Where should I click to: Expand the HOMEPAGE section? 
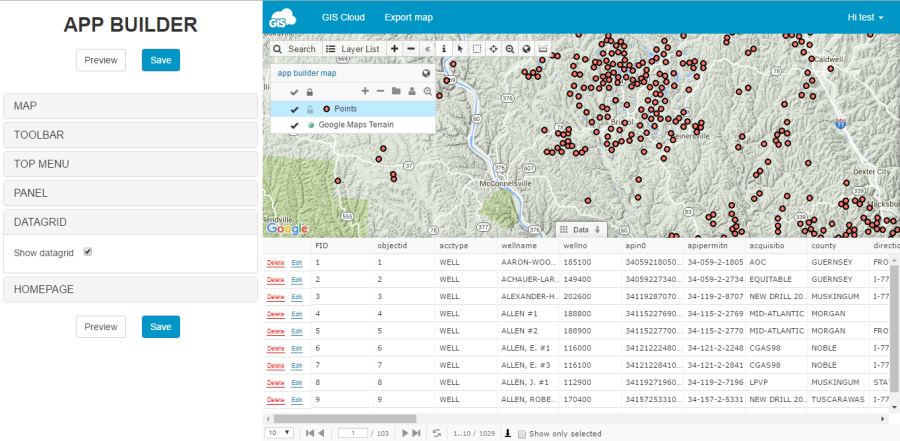pyautogui.click(x=130, y=289)
